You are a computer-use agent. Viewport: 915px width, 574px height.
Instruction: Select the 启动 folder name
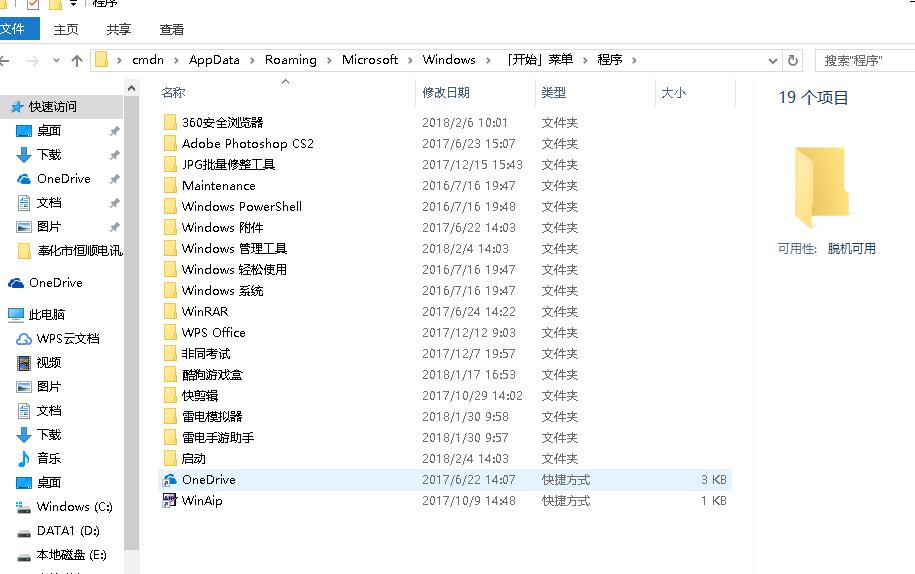coord(194,458)
